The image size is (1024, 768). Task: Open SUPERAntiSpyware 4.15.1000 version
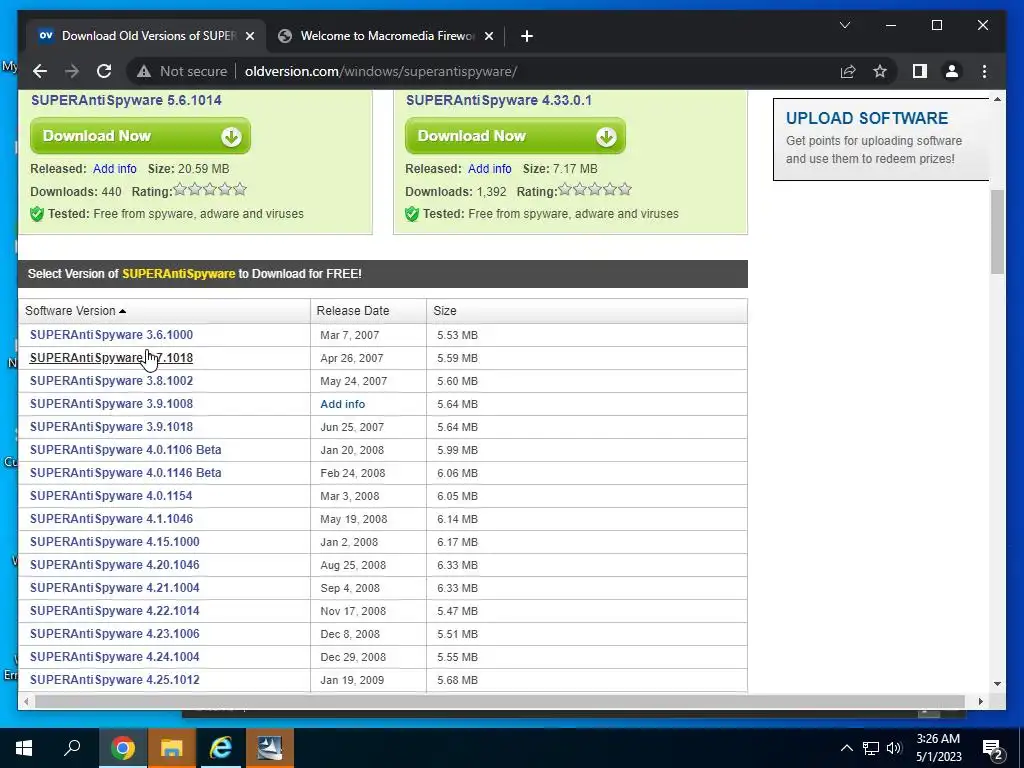[x=114, y=542]
